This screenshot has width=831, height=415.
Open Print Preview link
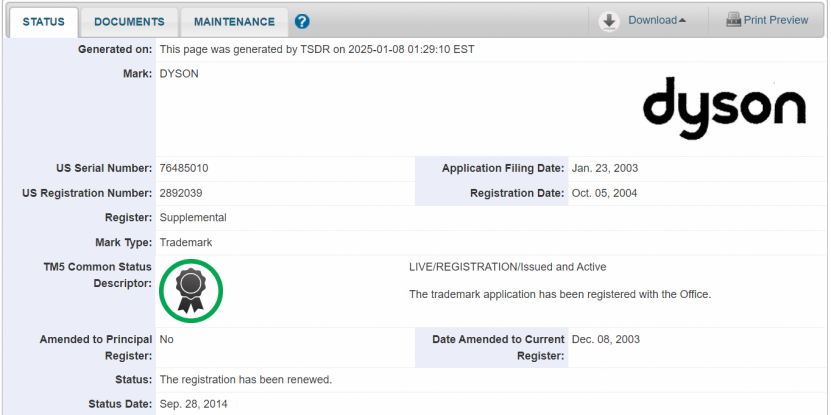(776, 20)
